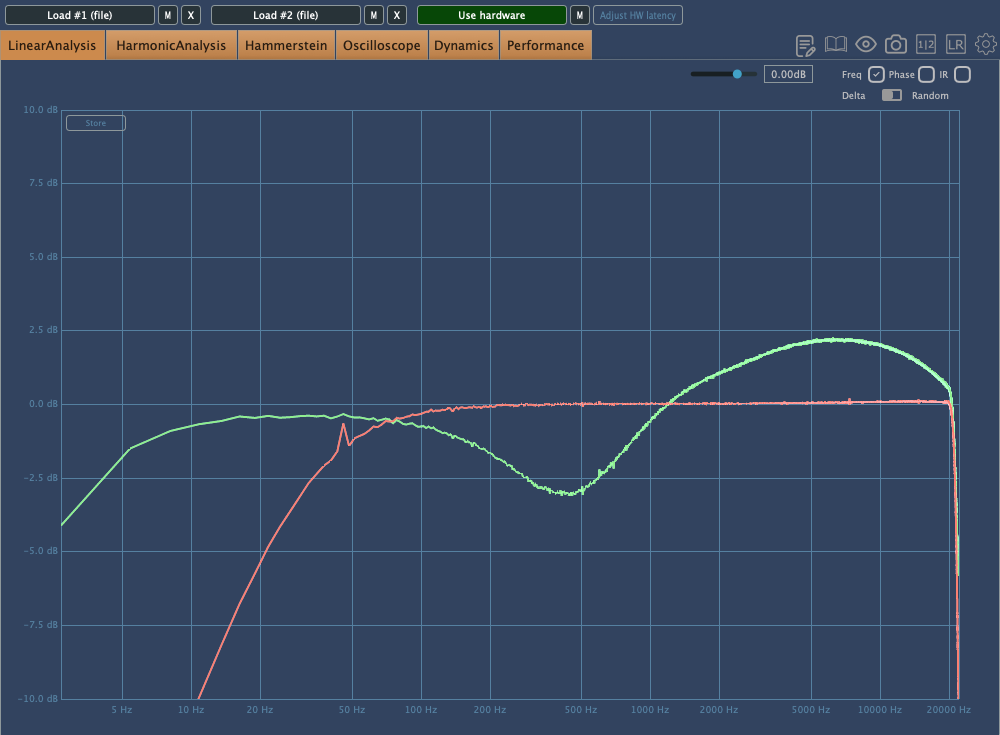Image resolution: width=1000 pixels, height=735 pixels.
Task: Click the M button next to Load #2
Action: 373,15
